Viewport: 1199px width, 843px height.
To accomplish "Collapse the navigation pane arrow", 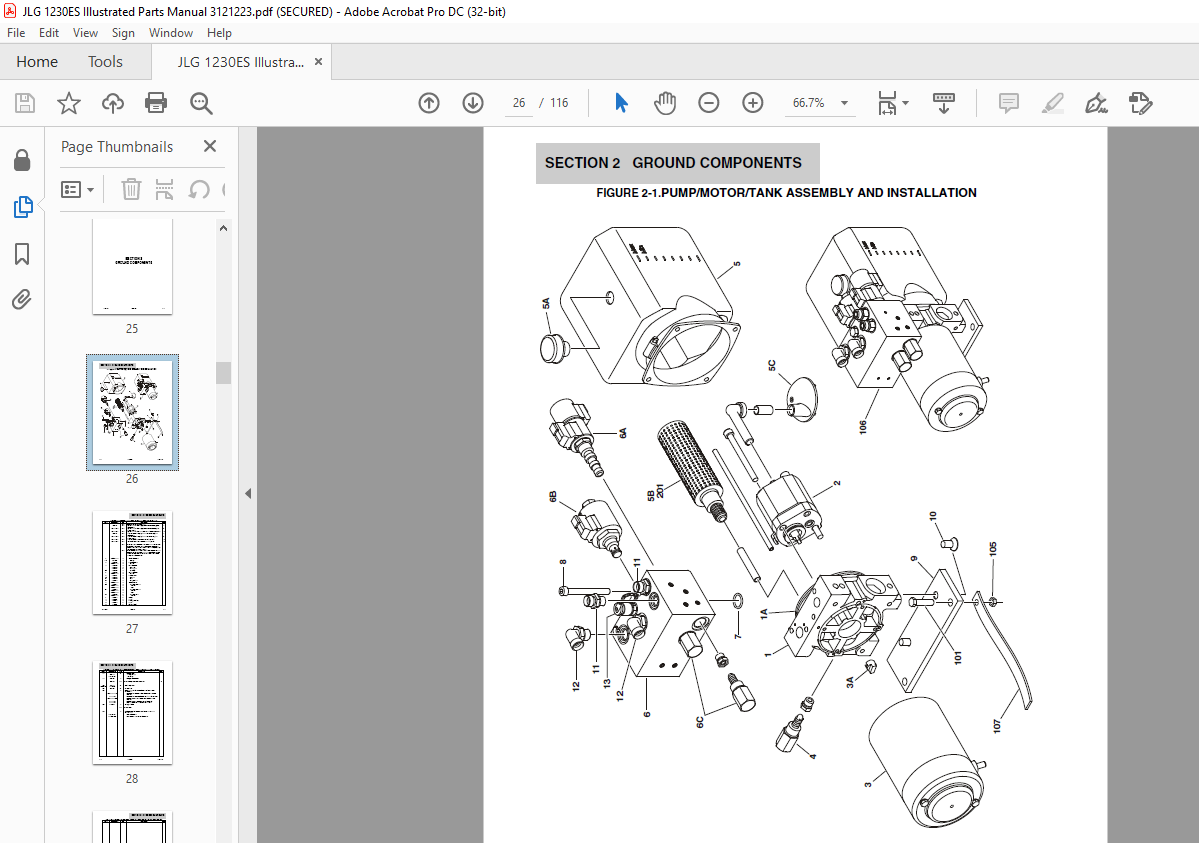I will (248, 494).
